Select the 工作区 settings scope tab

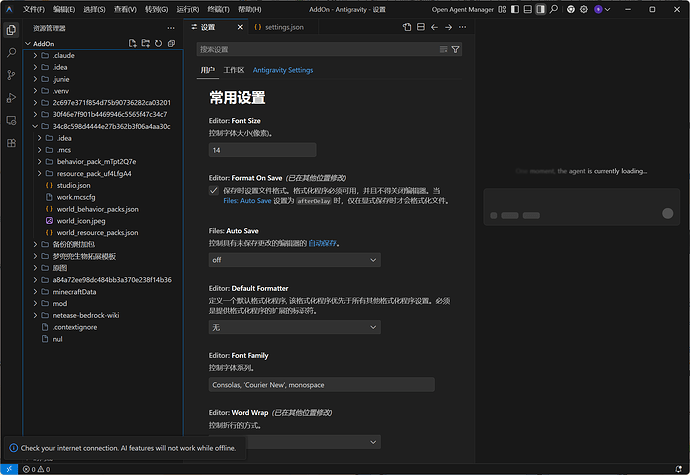[x=234, y=70]
